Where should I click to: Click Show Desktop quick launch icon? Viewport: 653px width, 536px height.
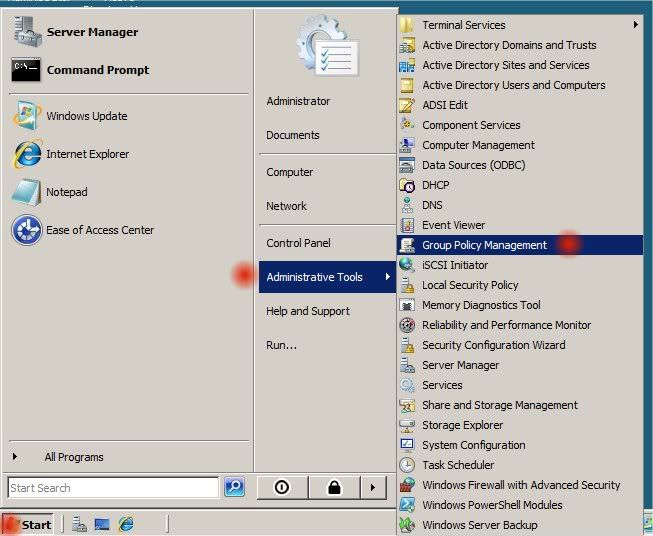pos(102,524)
